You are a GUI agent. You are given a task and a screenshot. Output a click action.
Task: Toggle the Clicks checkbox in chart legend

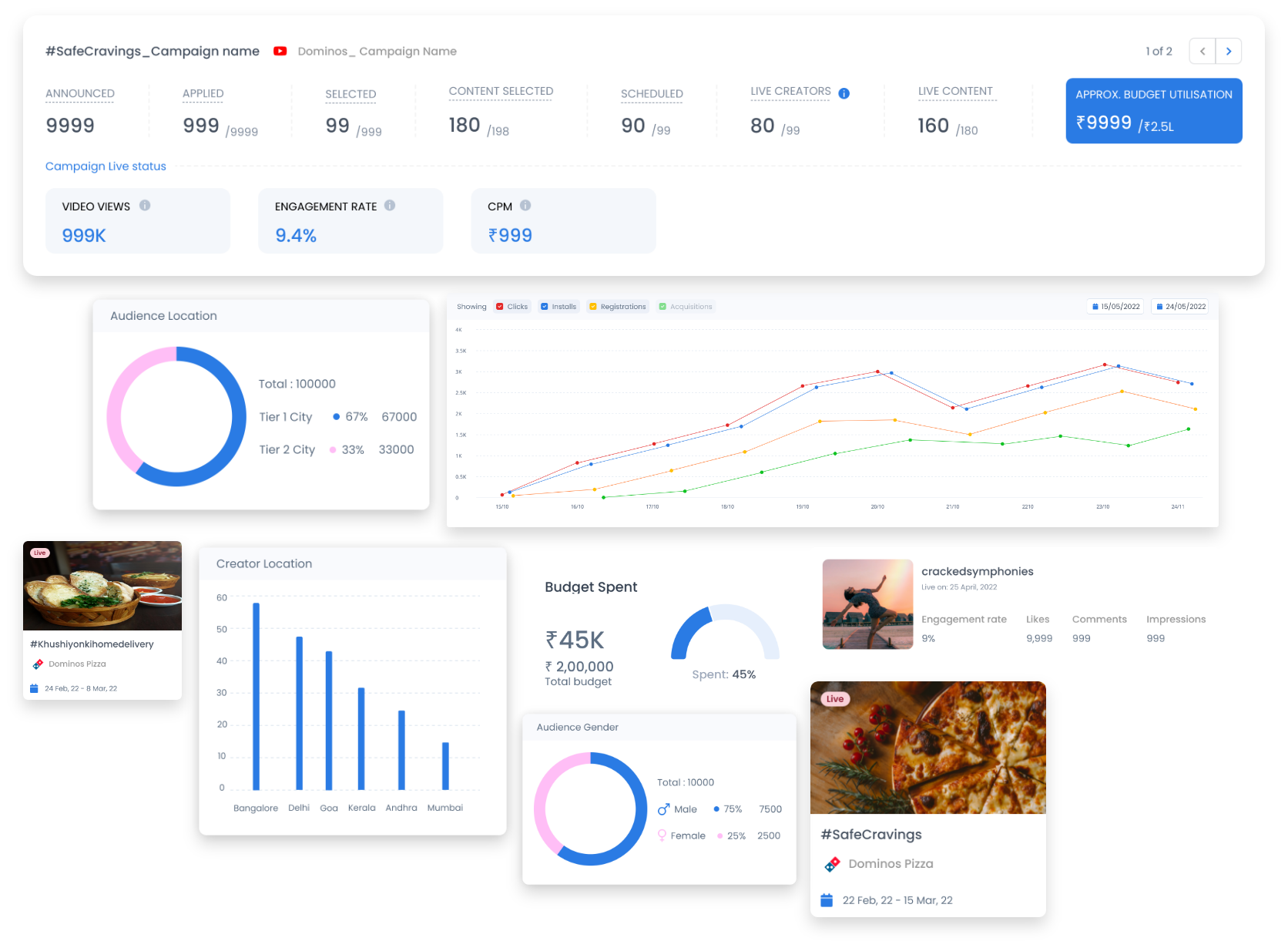(500, 307)
